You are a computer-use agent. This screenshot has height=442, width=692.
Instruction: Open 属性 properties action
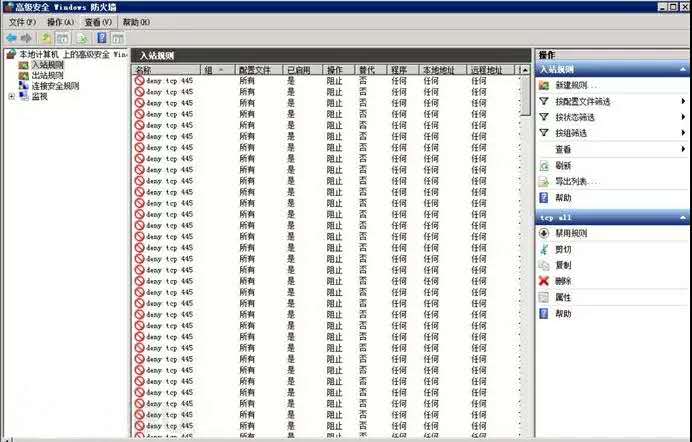tap(563, 297)
